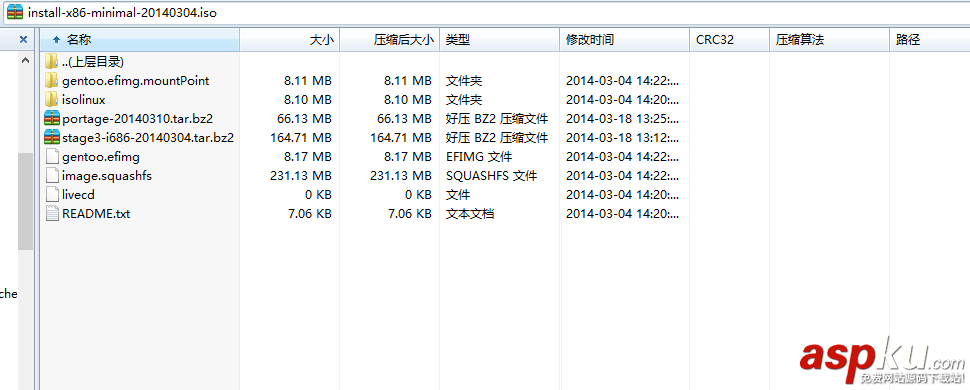970x390 pixels.
Task: Click the 8.17 MB size of gentoo.efimg
Action: click(308, 157)
